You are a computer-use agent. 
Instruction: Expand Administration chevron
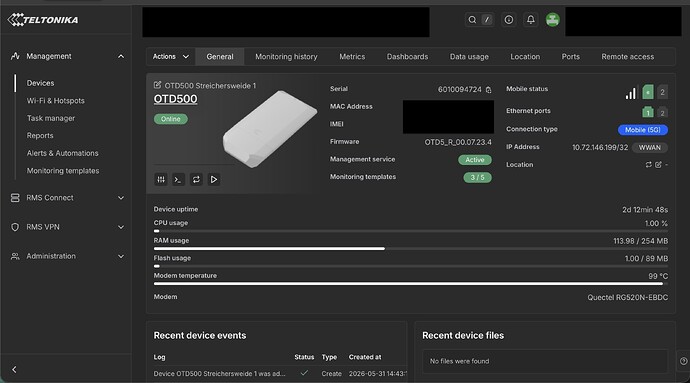tap(121, 256)
